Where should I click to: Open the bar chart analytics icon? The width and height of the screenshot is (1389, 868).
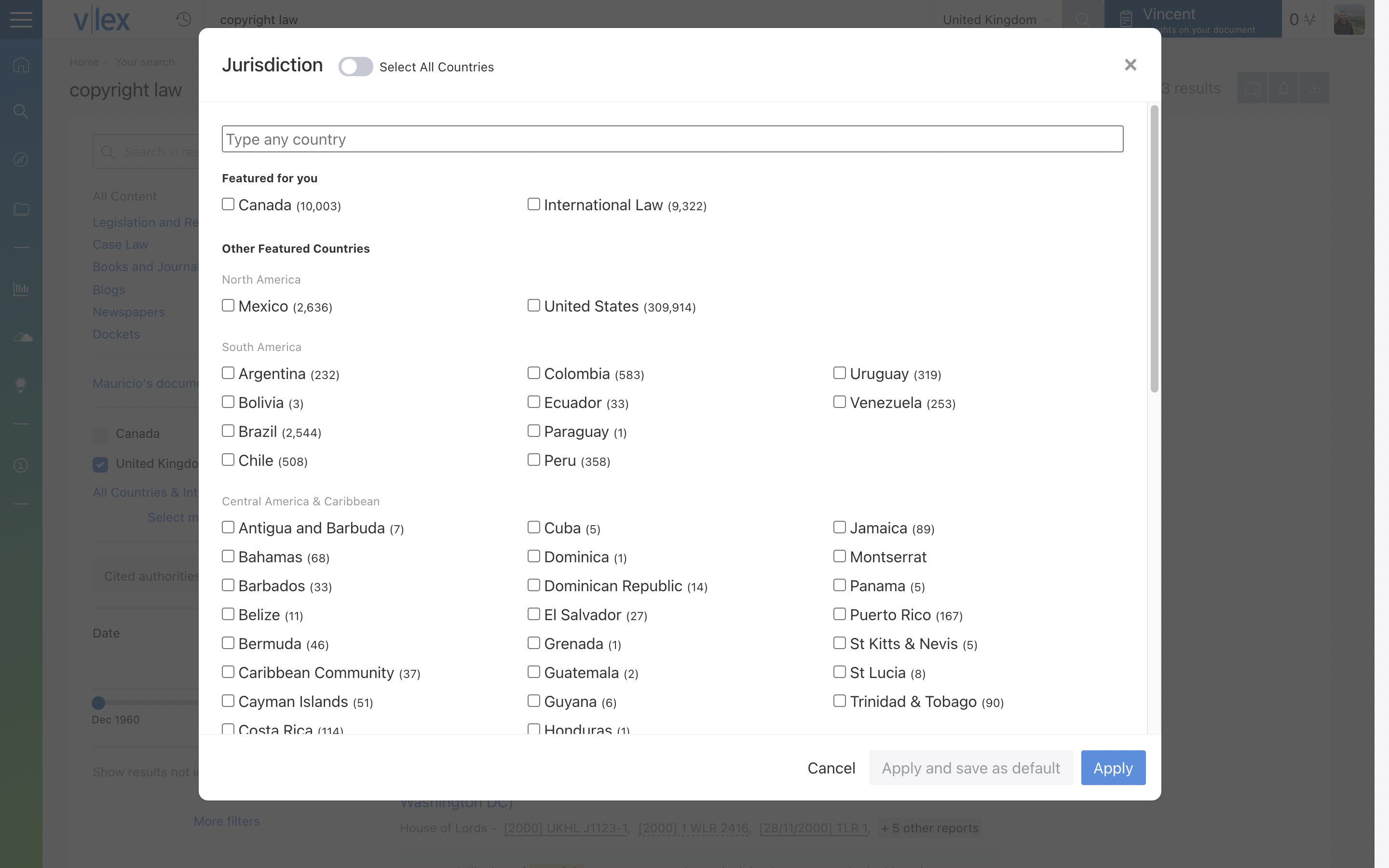point(21,288)
